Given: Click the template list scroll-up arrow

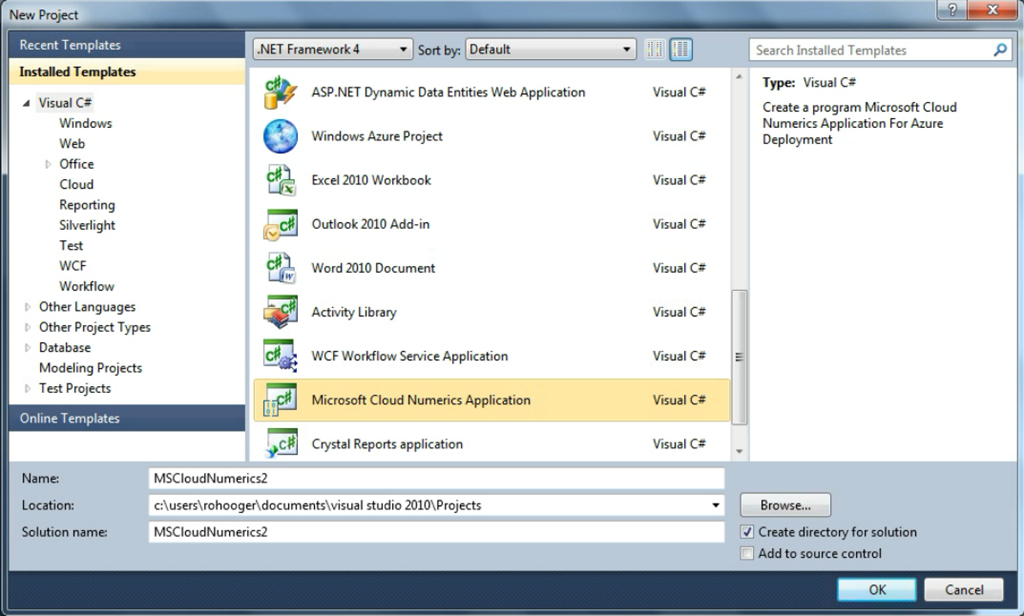Looking at the screenshot, I should point(739,77).
